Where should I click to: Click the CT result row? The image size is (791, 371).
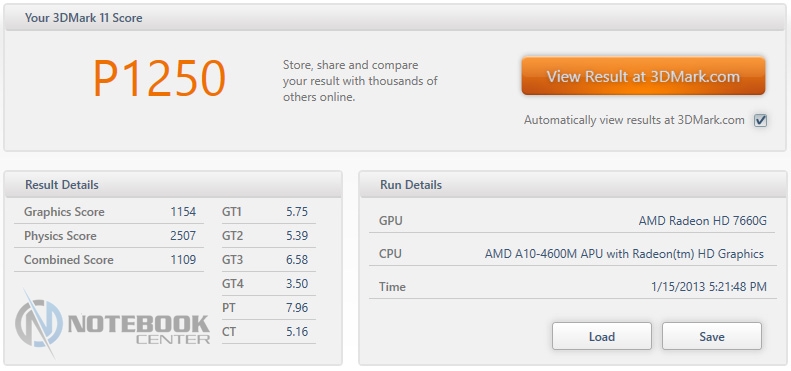coord(268,332)
